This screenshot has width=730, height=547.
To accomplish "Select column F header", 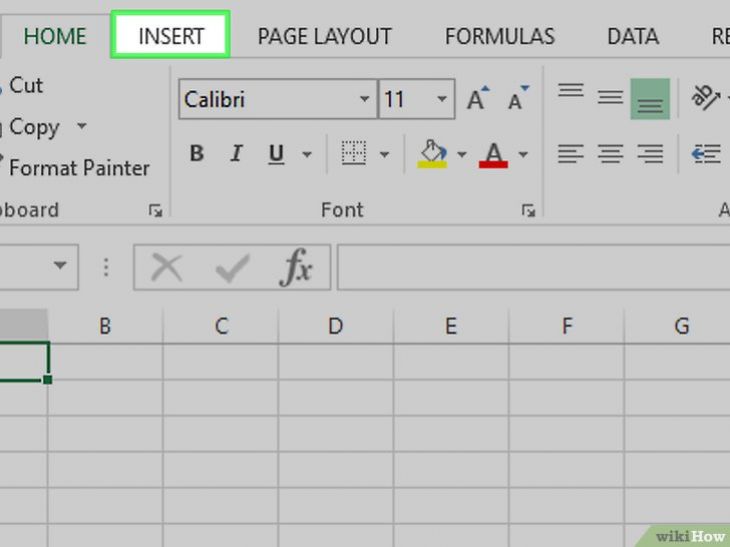I will click(567, 326).
